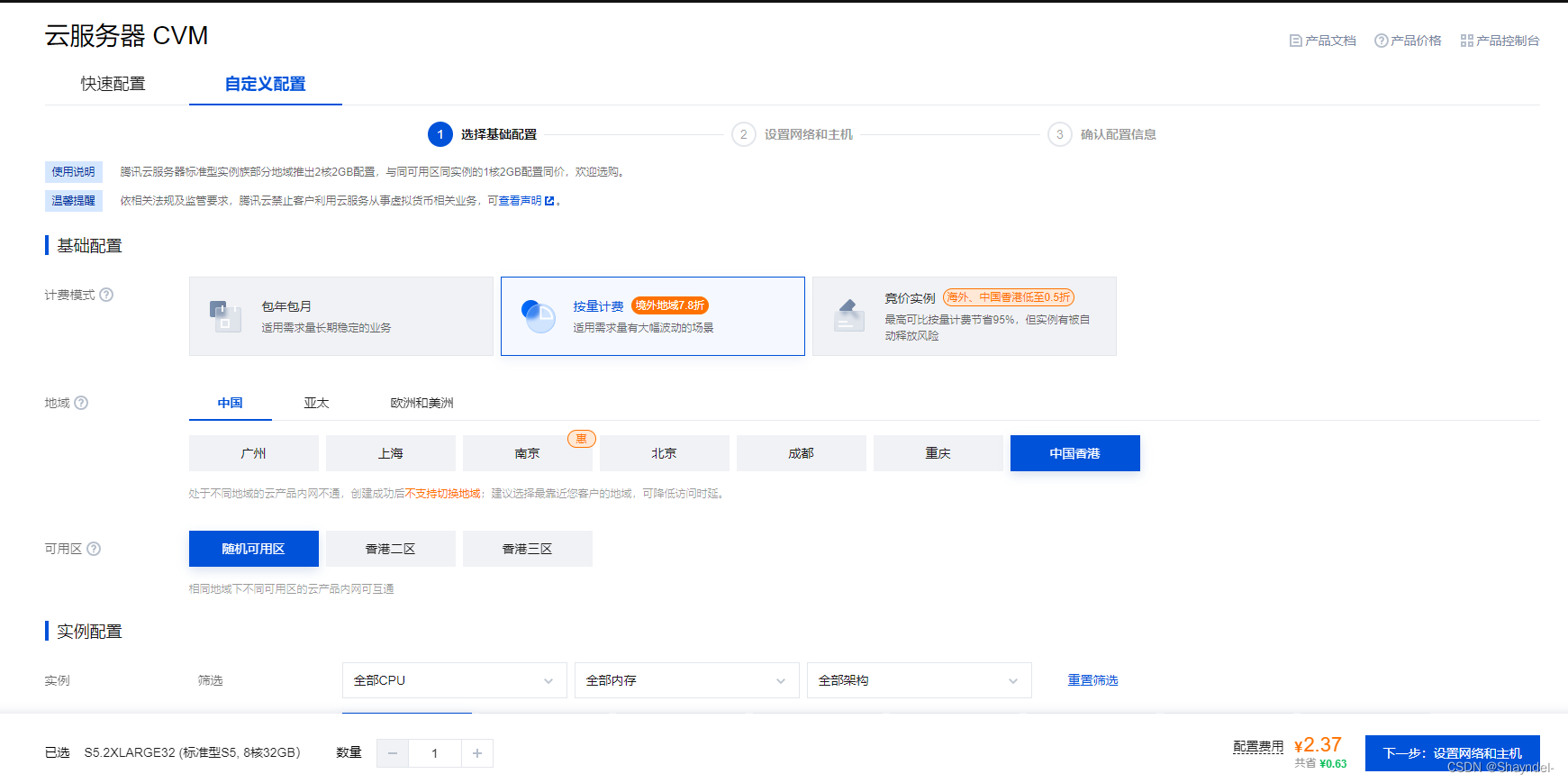Click the 包年包月 calendar icon
Image resolution: width=1568 pixels, height=783 pixels.
pos(225,316)
